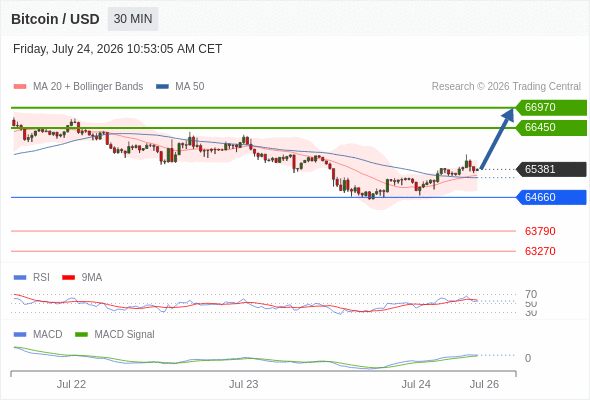Click the 66970 resistance price tag
The image size is (590, 400).
coord(551,107)
